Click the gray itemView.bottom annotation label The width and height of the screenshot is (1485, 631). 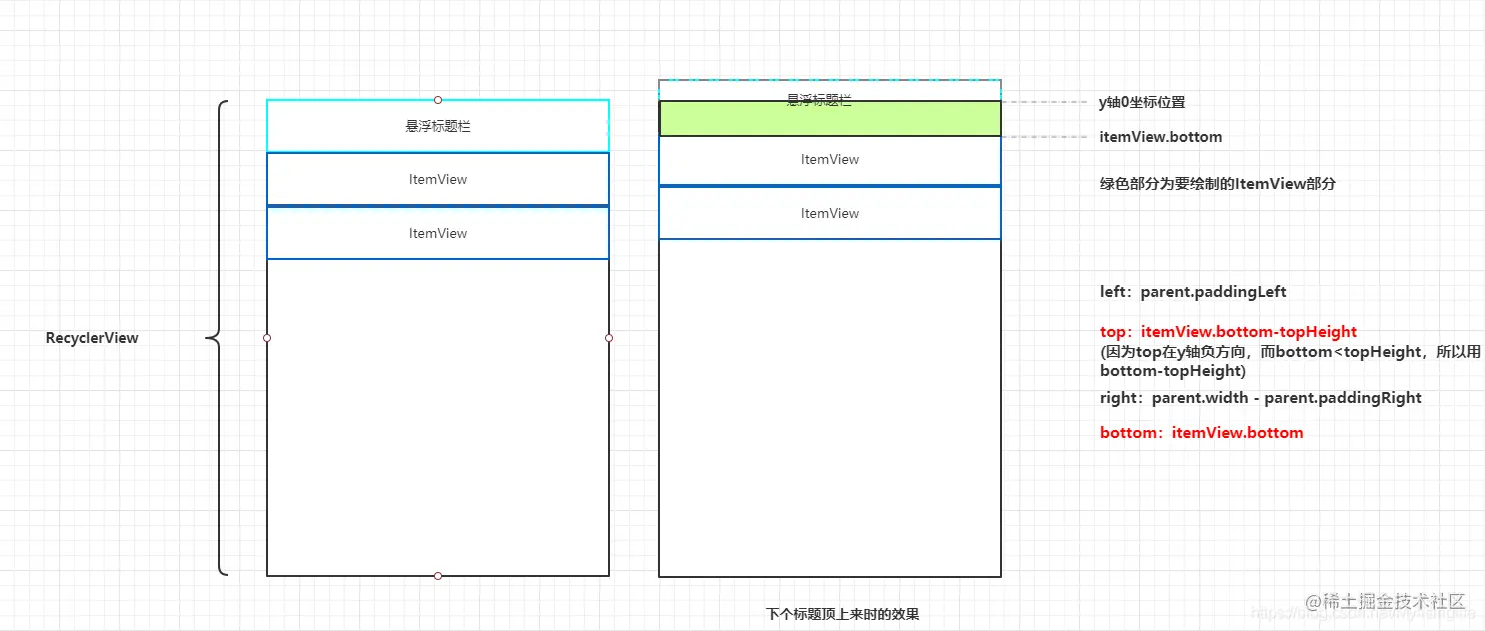pos(1160,137)
